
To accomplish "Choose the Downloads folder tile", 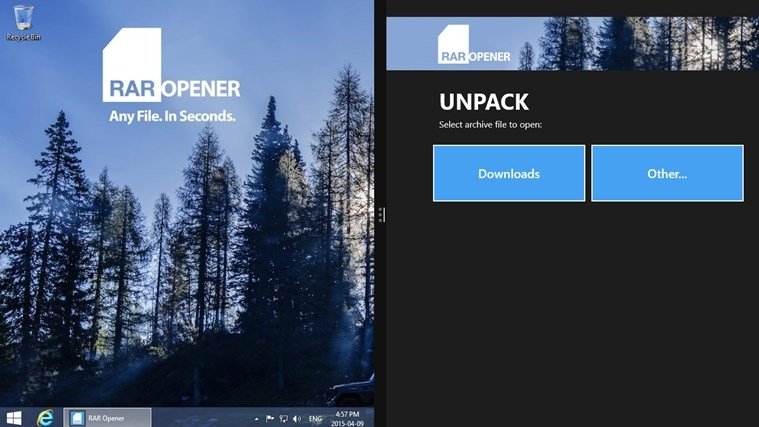I will click(x=509, y=173).
